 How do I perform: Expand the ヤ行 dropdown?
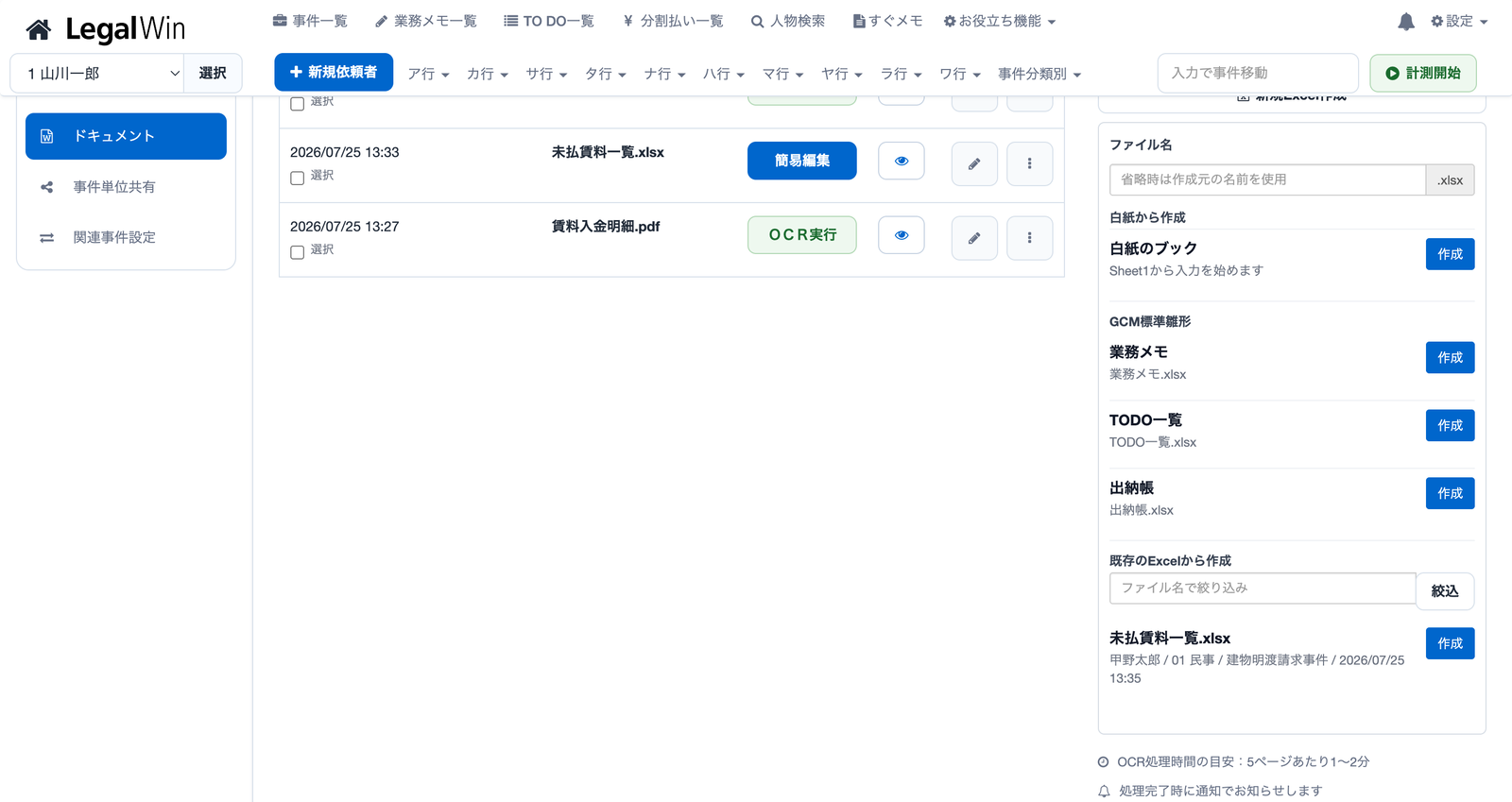842,74
